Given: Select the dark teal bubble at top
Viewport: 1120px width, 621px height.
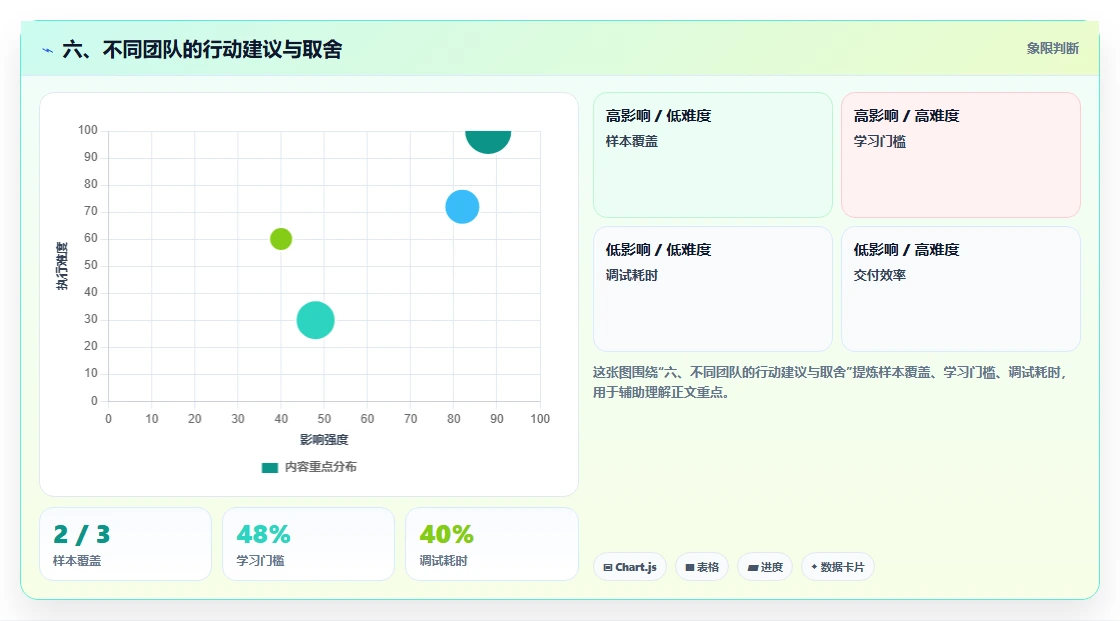Looking at the screenshot, I should coord(488,141).
